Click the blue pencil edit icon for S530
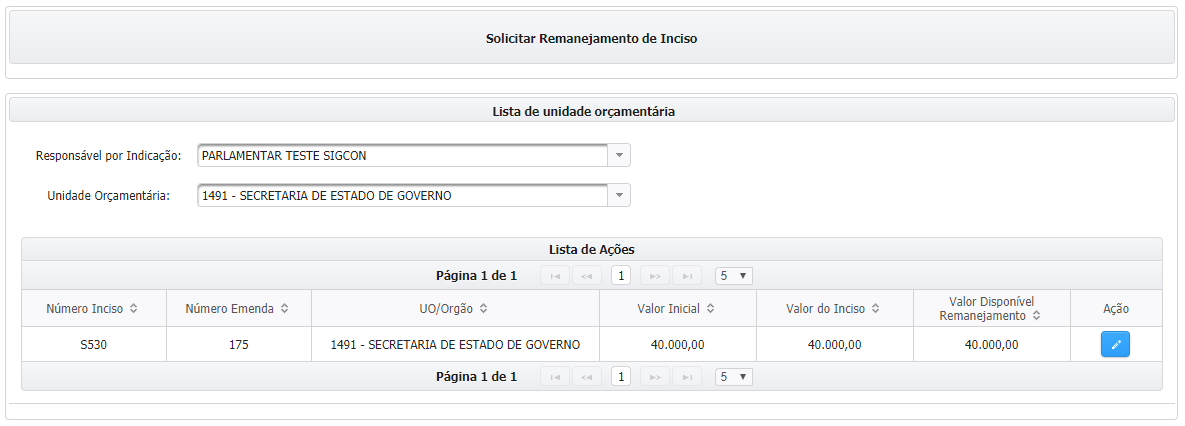The width and height of the screenshot is (1185, 426). point(1115,345)
